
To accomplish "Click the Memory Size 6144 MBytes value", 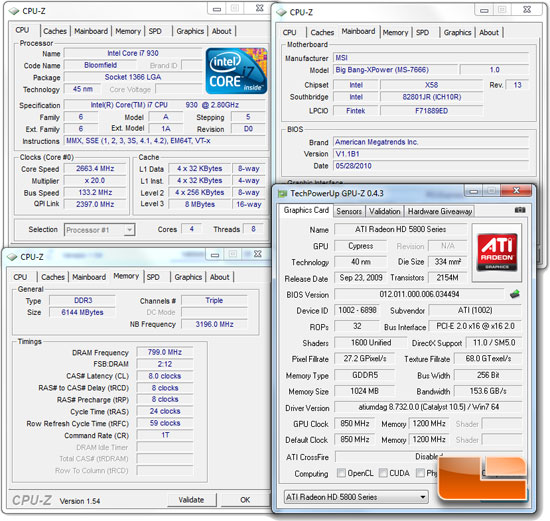I will pos(82,313).
